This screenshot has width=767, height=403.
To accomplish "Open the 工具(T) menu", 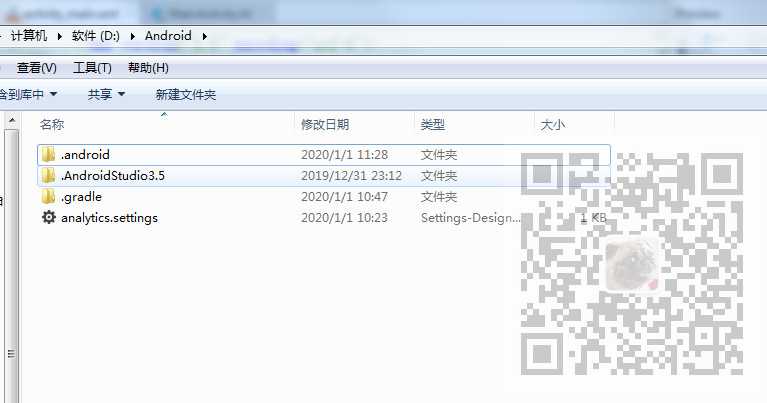I will coord(92,67).
